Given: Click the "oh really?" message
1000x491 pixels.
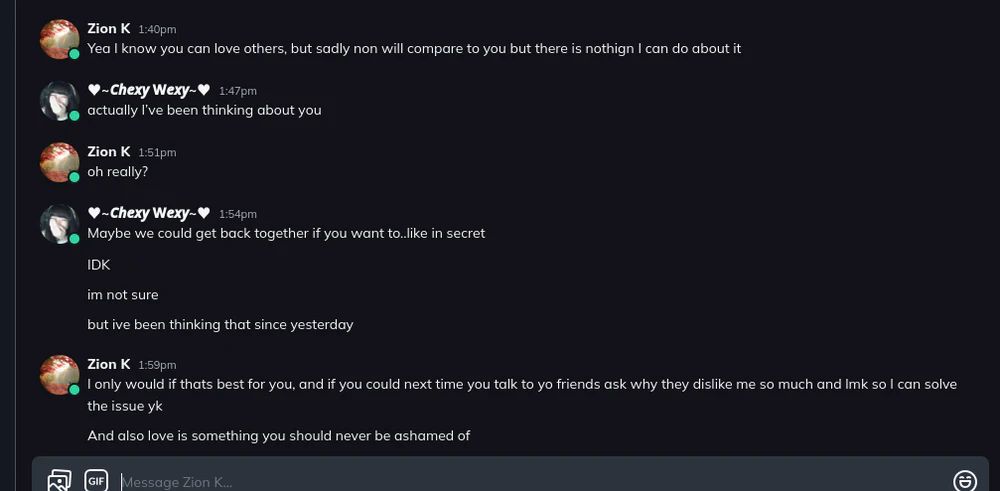Looking at the screenshot, I should coord(118,172).
